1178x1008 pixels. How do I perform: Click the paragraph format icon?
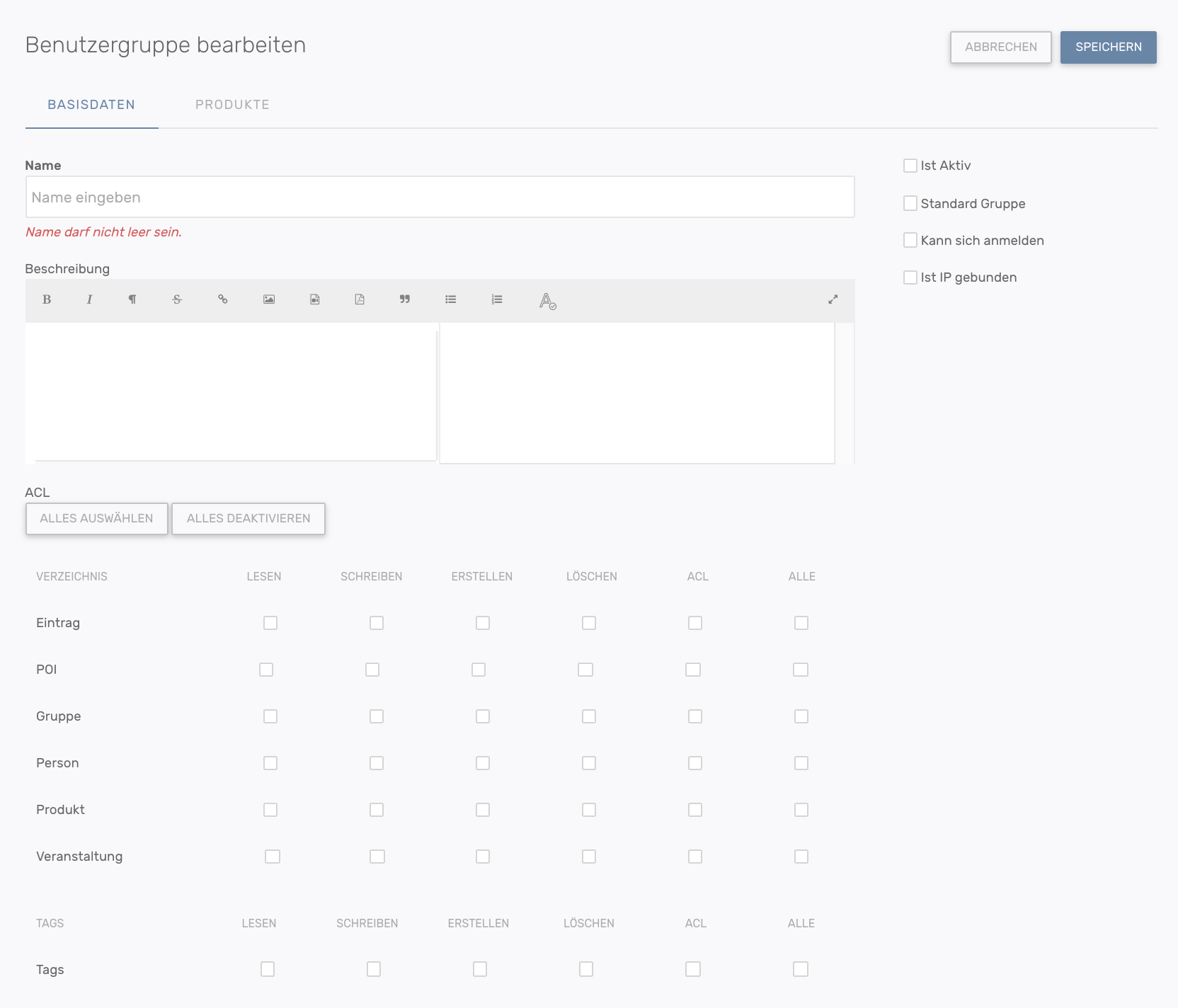pyautogui.click(x=132, y=299)
